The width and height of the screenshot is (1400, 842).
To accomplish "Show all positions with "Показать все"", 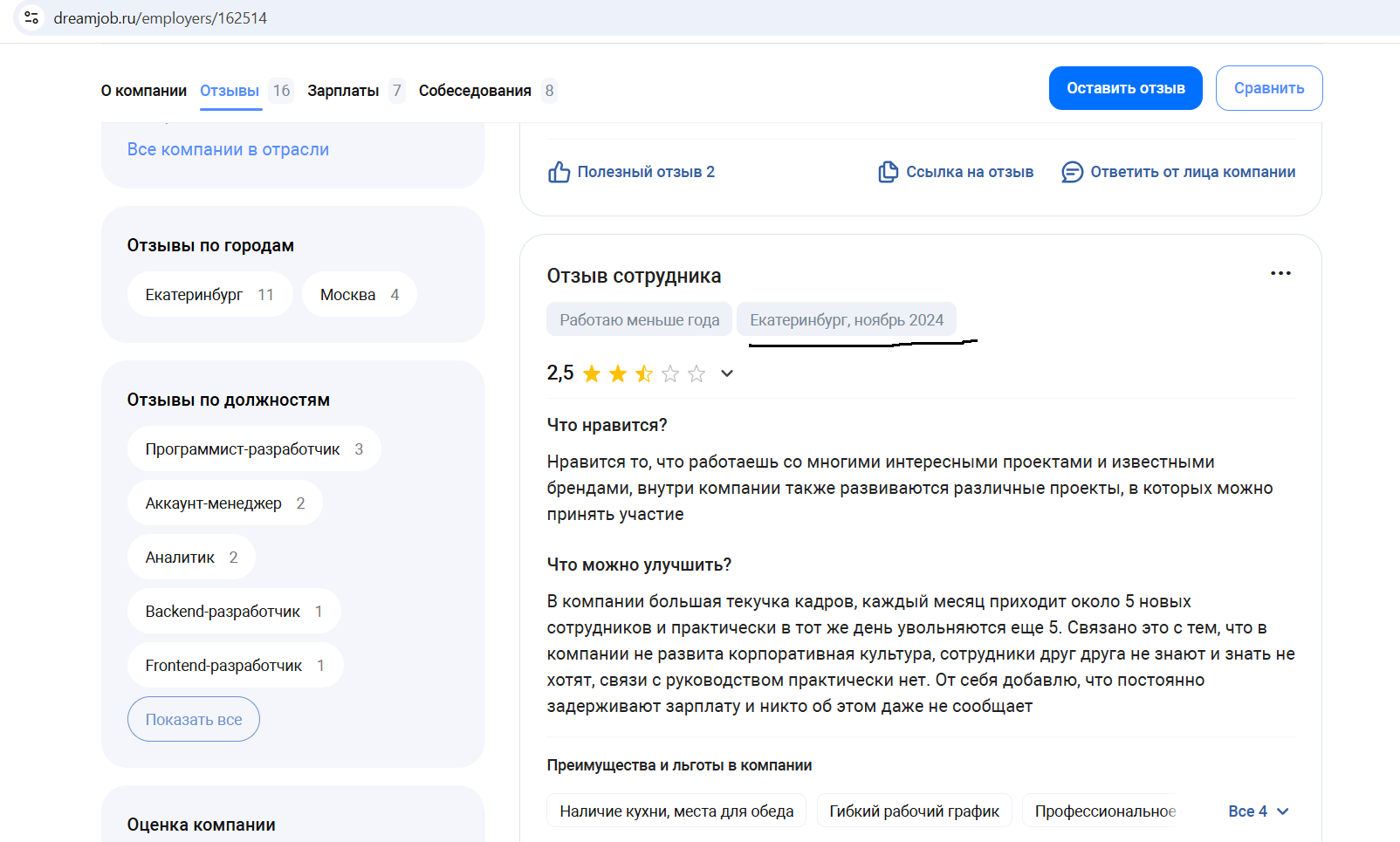I will point(194,720).
